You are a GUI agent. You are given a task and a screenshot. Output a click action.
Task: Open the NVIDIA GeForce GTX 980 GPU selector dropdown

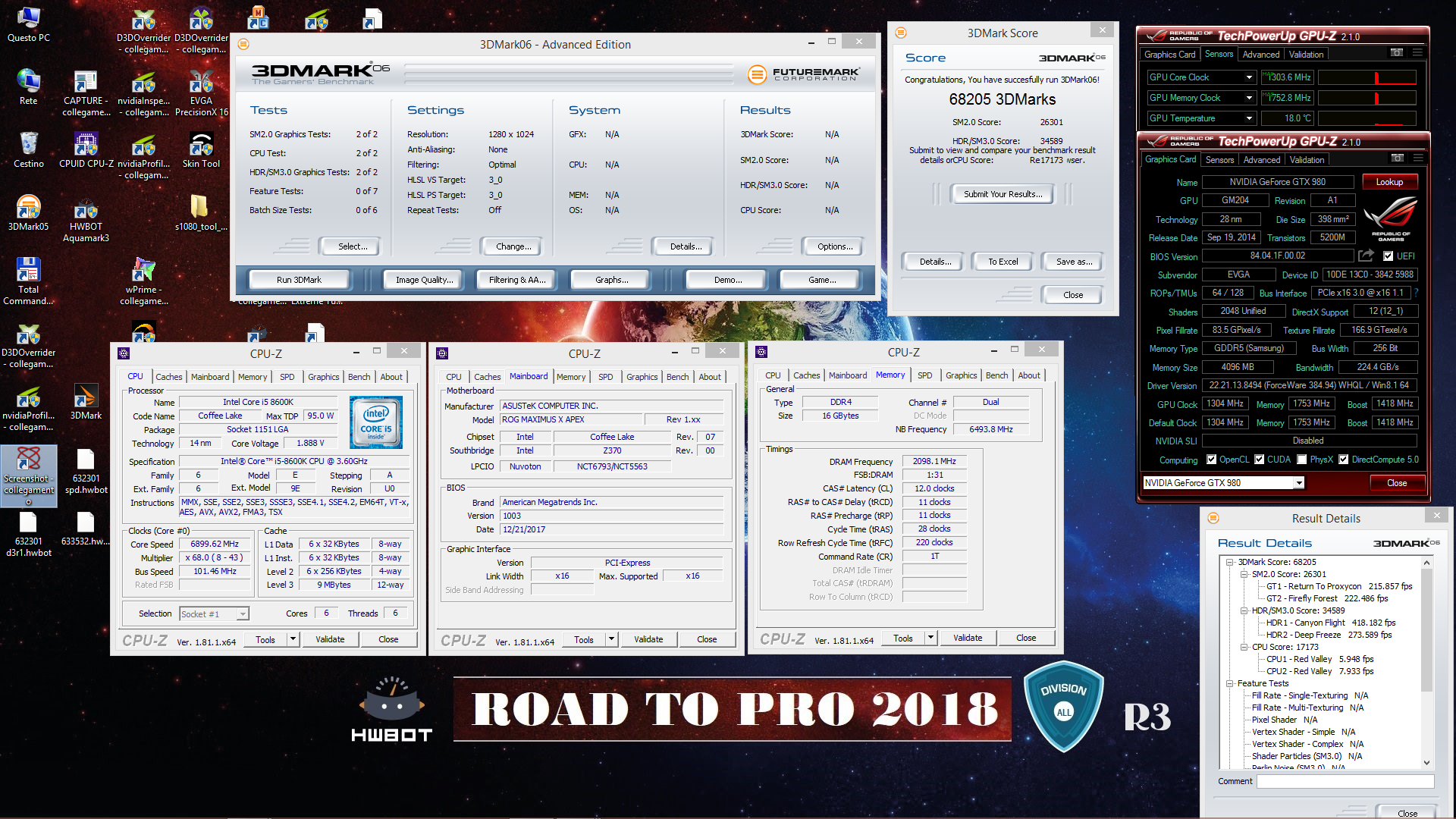1299,483
